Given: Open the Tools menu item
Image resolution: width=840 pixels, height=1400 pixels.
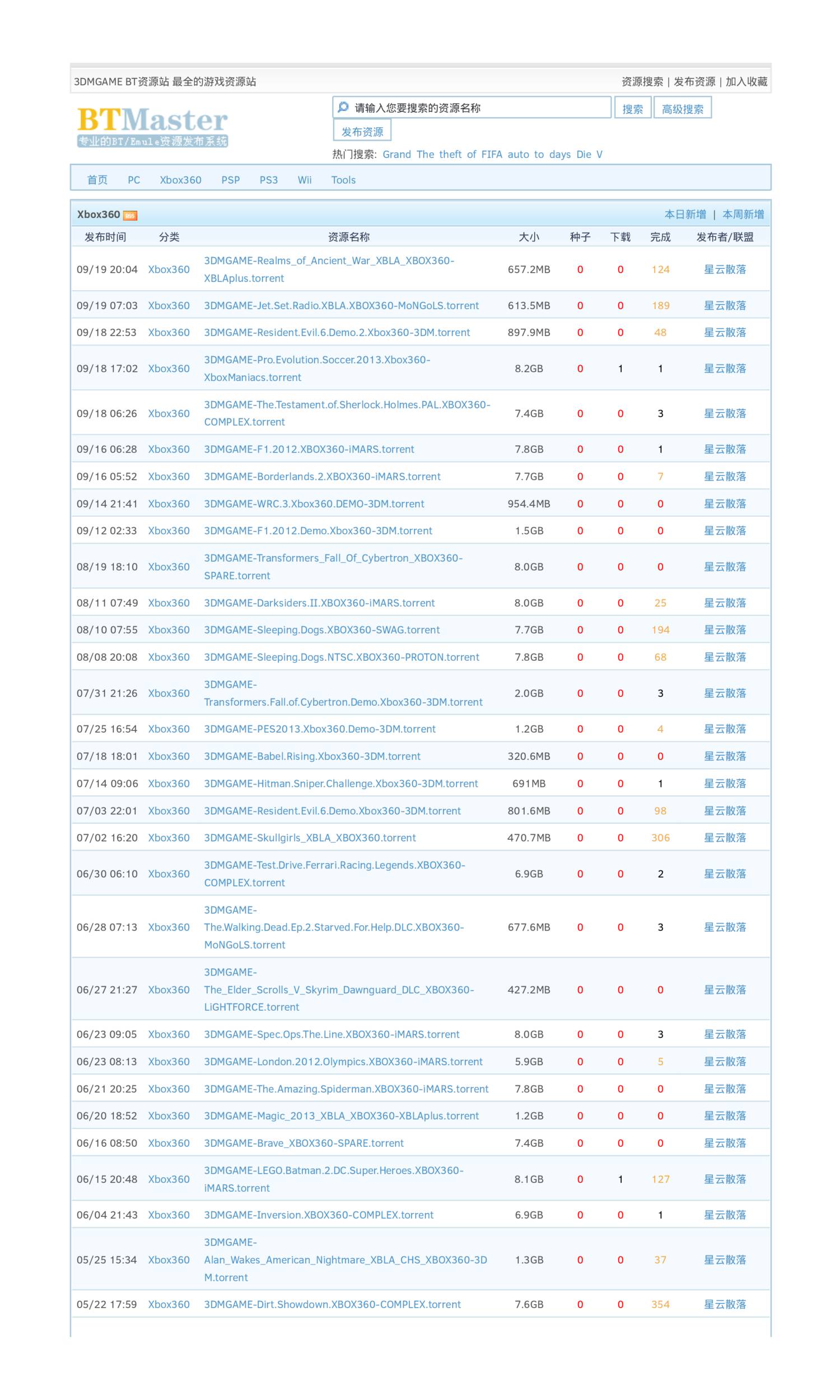Looking at the screenshot, I should coord(343,180).
